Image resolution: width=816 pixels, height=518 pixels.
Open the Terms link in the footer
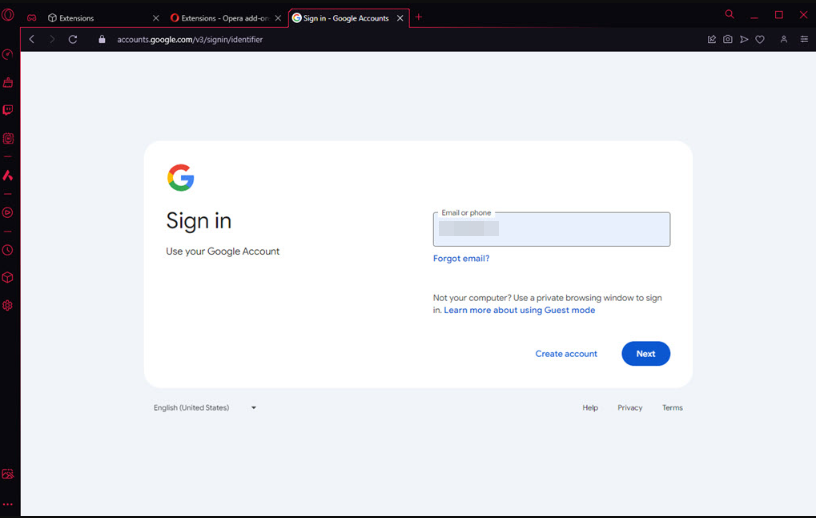pos(672,408)
